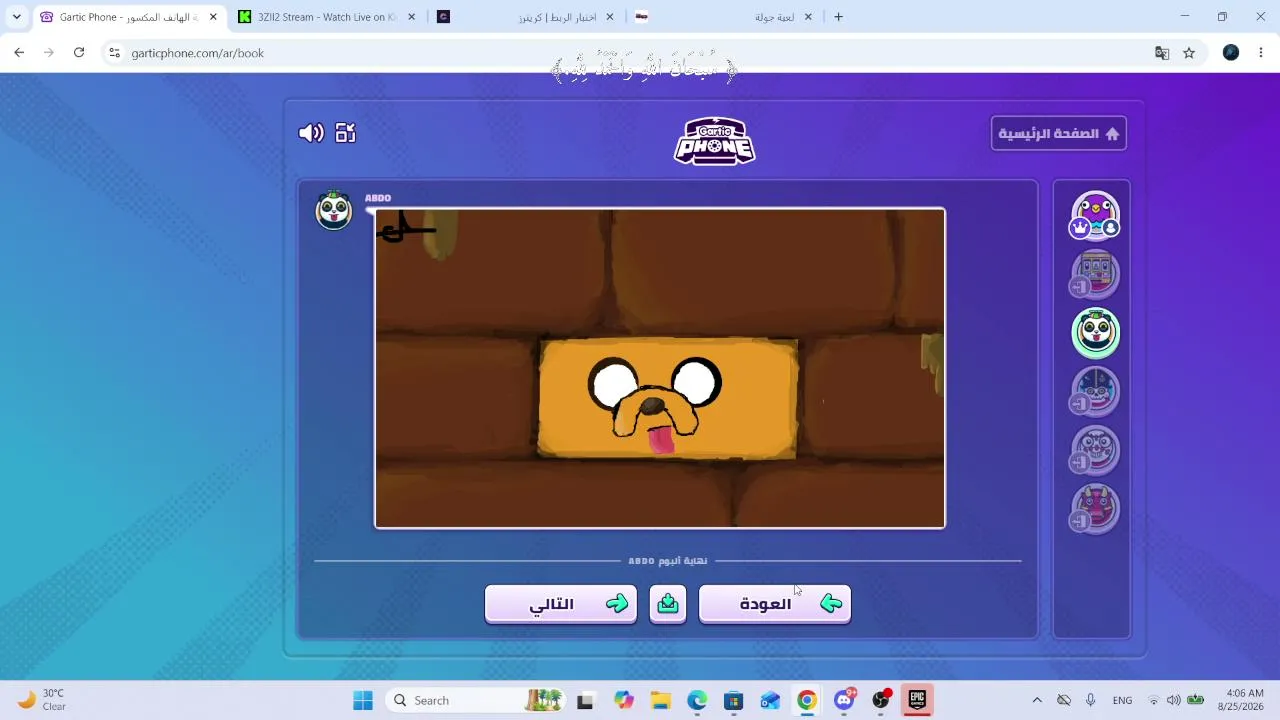Check battery status icon in the tray
The image size is (1280, 720).
1194,701
